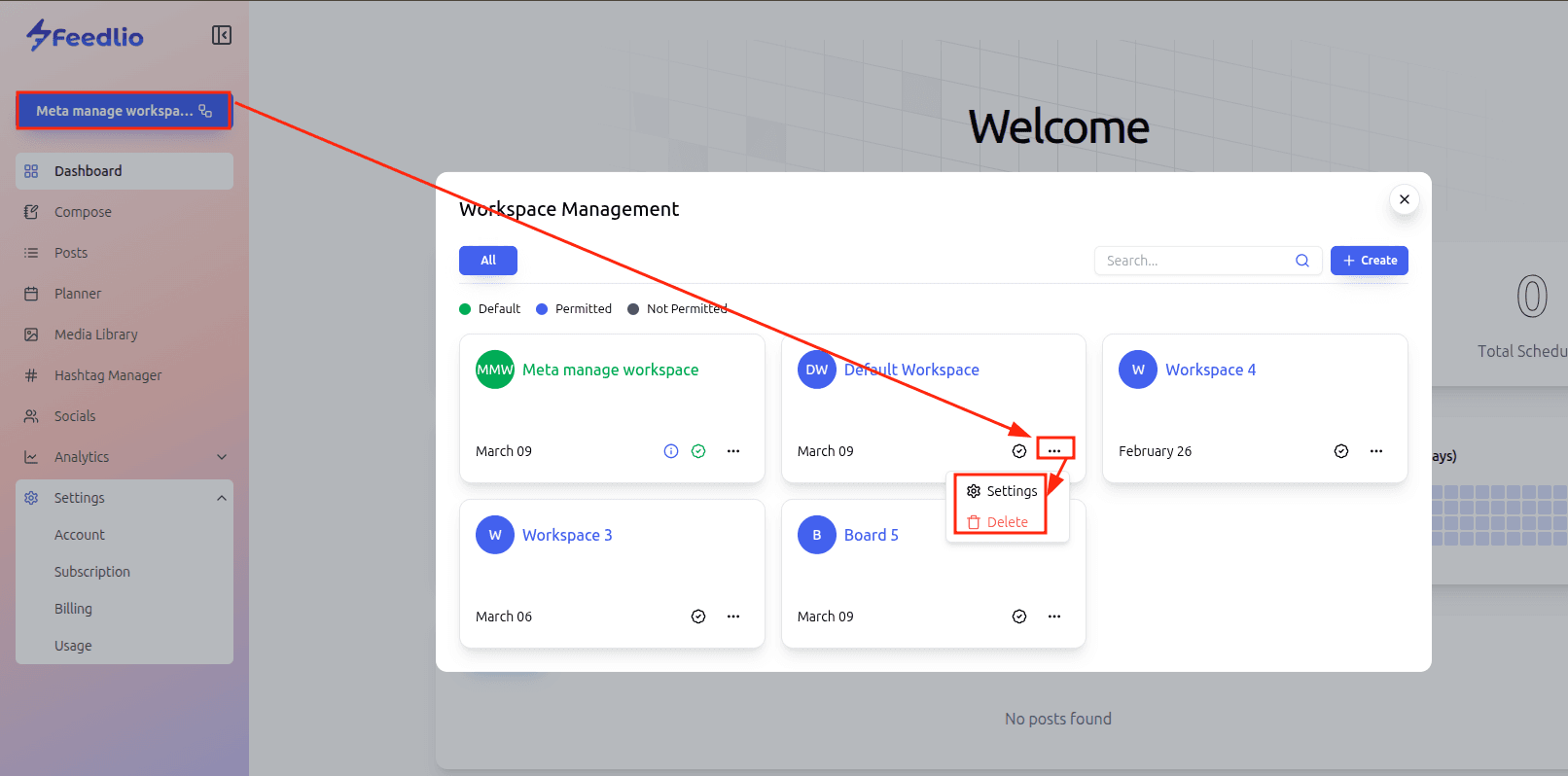Click the Create workspace button
1568x776 pixels.
point(1369,261)
